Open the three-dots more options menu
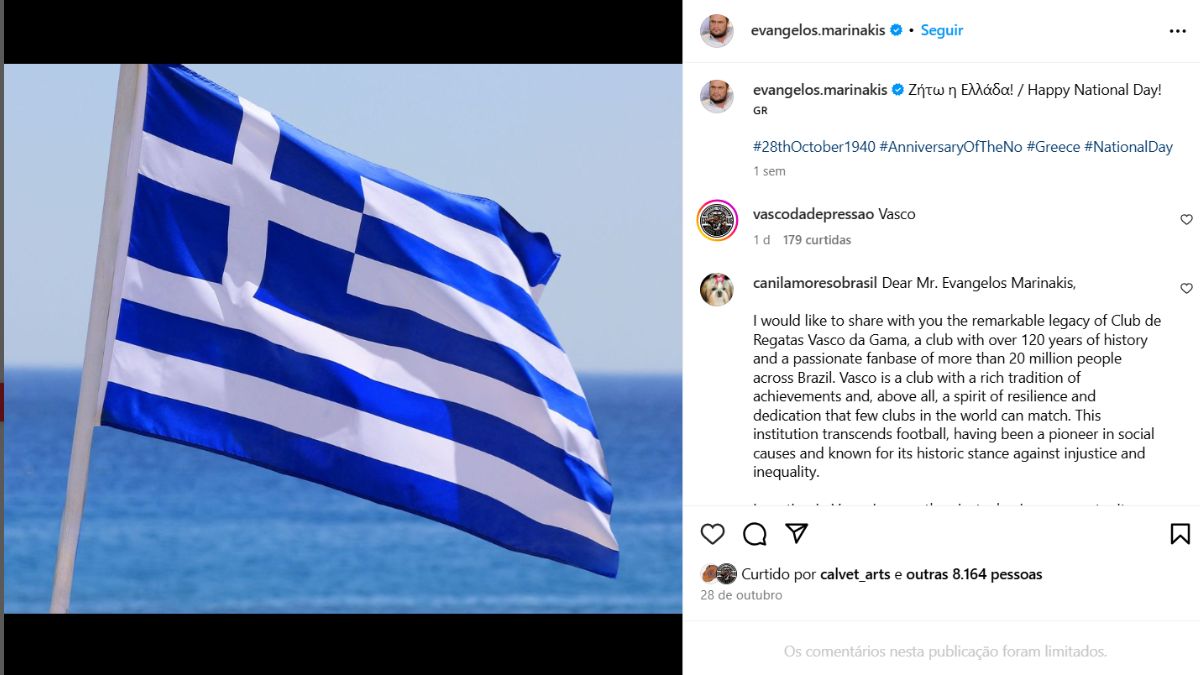Viewport: 1200px width, 675px height. pos(1177,31)
